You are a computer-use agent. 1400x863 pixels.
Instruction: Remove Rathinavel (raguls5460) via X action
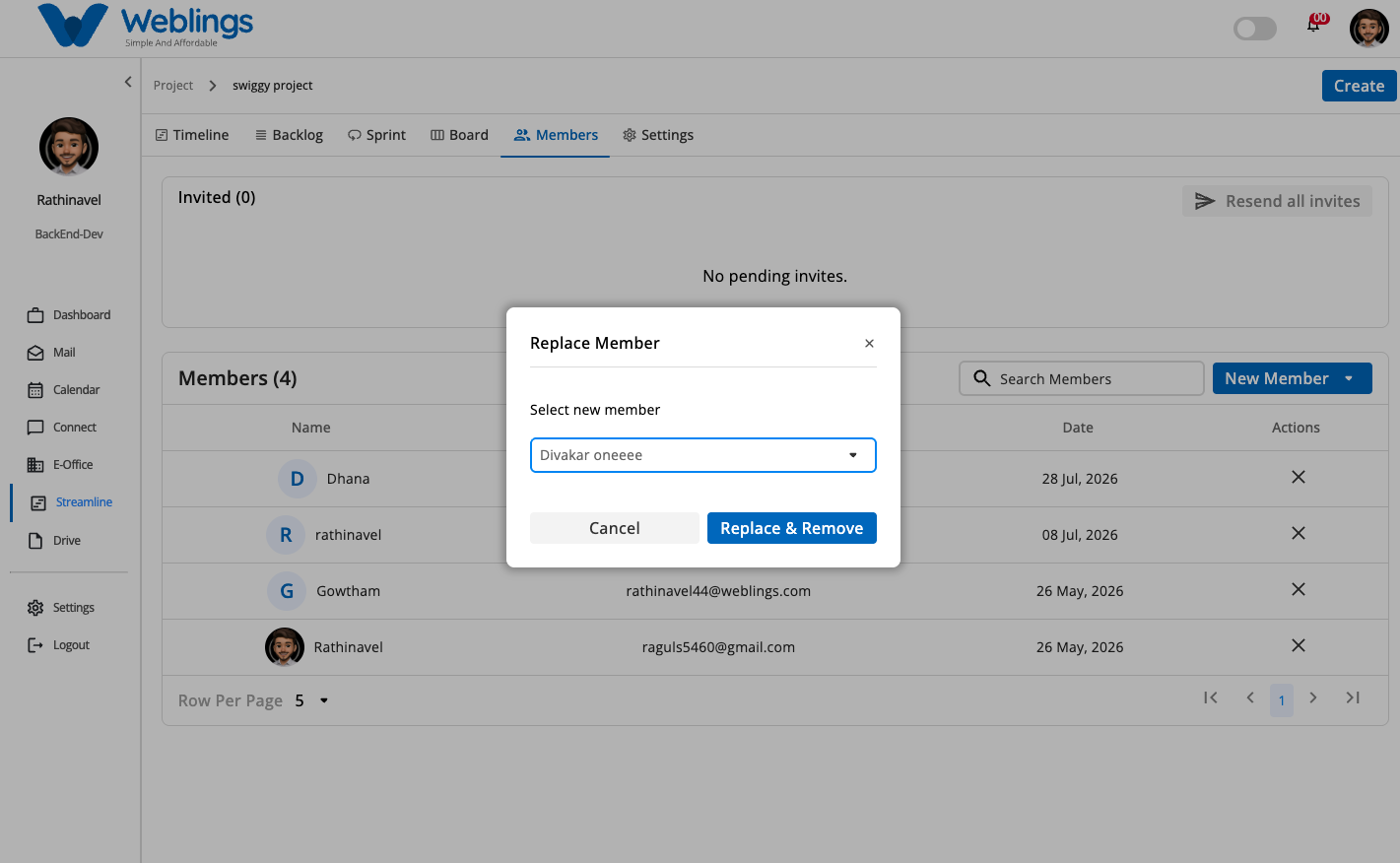1299,645
